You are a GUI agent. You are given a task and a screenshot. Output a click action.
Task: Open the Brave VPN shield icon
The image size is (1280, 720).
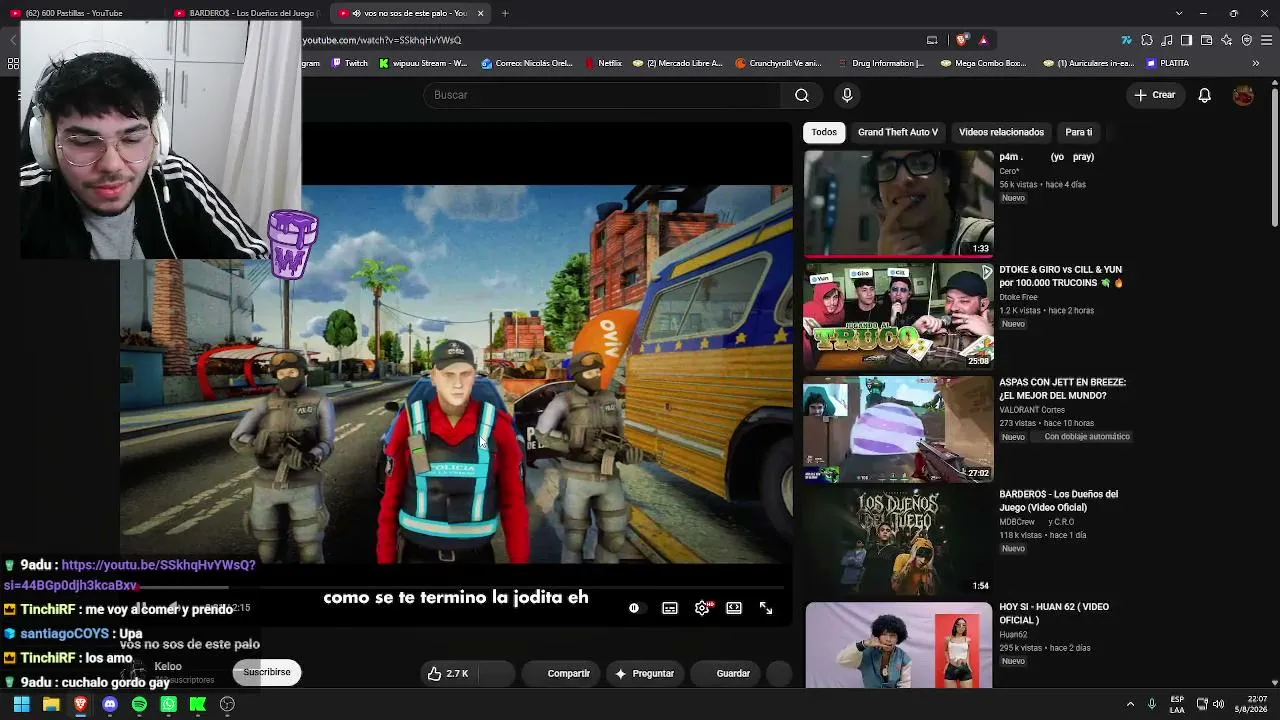[1247, 40]
